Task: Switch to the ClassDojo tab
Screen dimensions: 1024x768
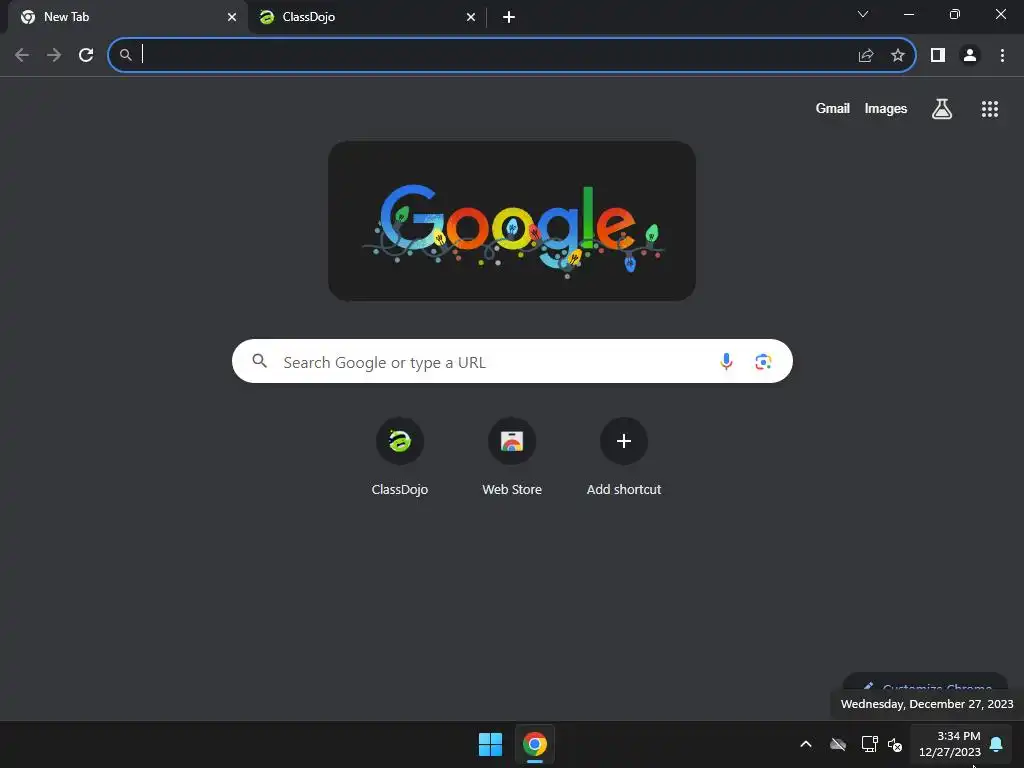Action: click(366, 17)
